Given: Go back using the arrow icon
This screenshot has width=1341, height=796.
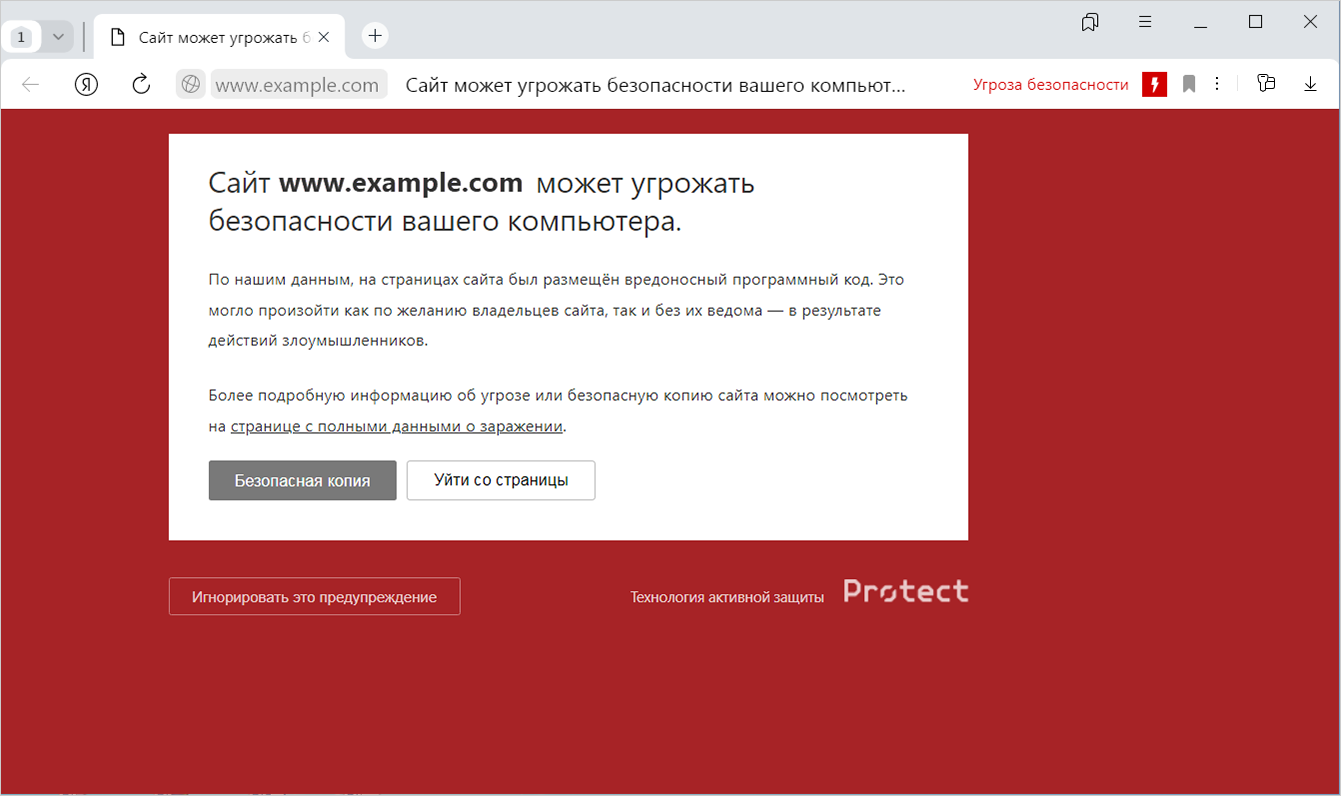Looking at the screenshot, I should click(x=31, y=85).
